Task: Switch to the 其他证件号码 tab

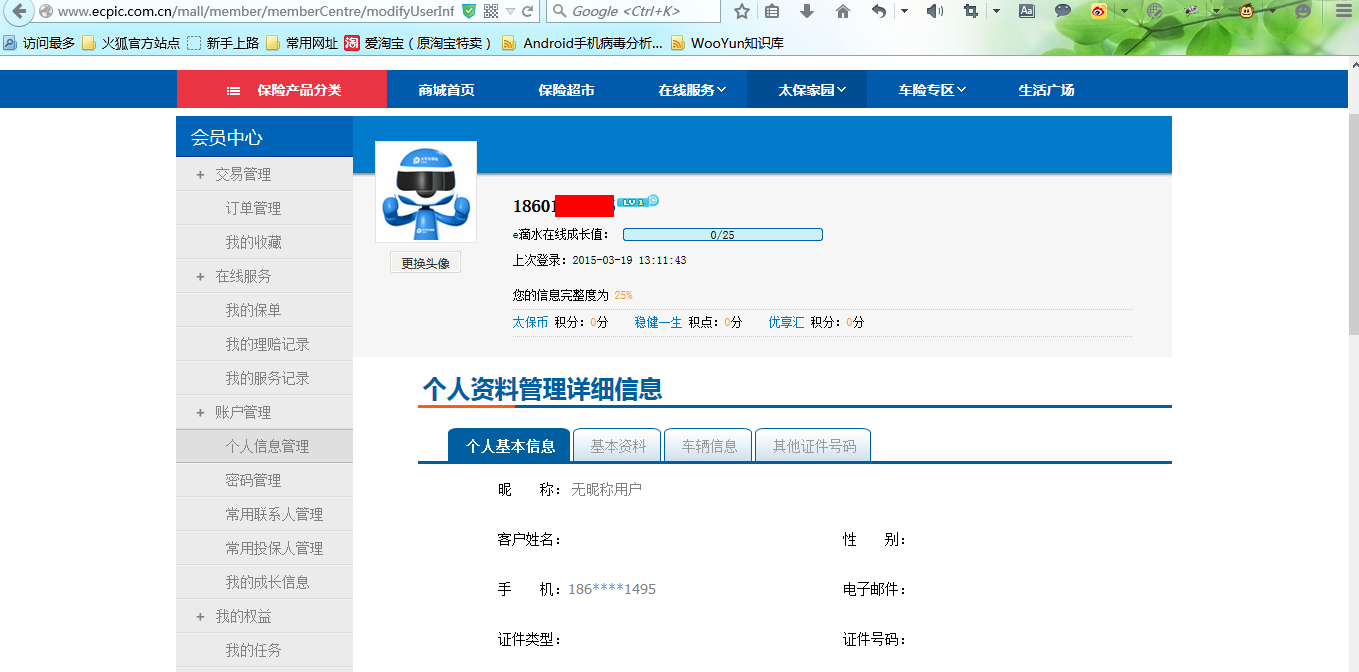Action: pyautogui.click(x=814, y=445)
